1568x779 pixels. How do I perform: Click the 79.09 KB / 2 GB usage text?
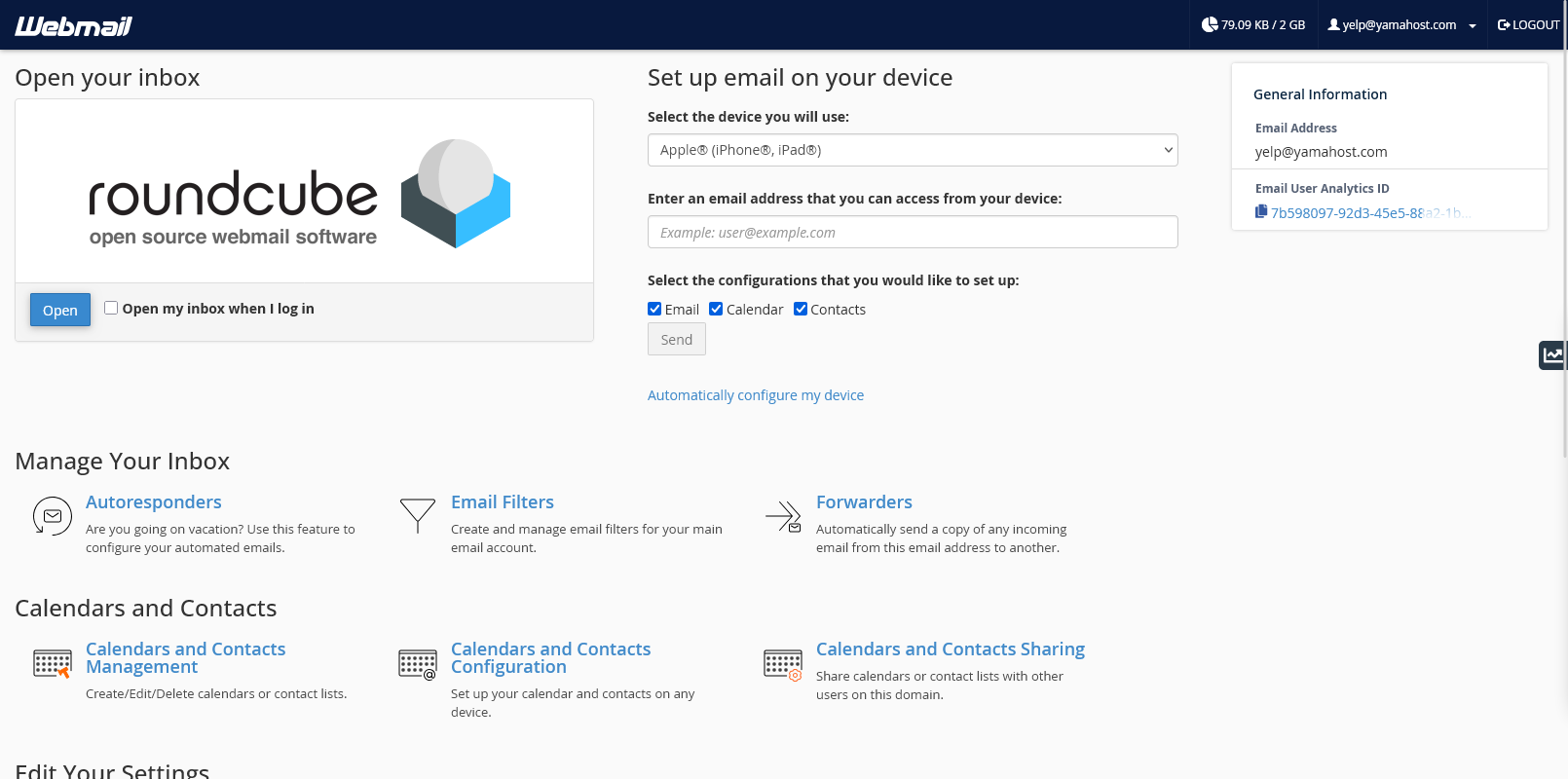pos(1263,24)
